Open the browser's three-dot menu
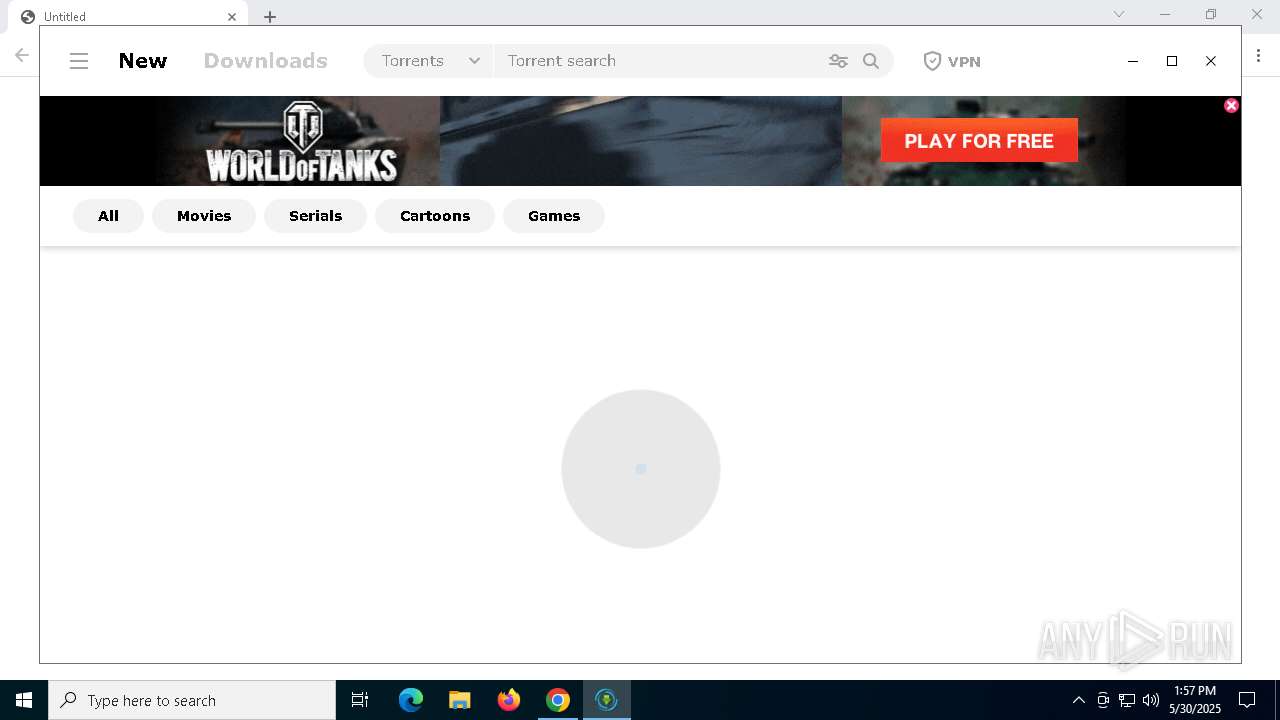Screen dimensions: 1280x720 1259,55
